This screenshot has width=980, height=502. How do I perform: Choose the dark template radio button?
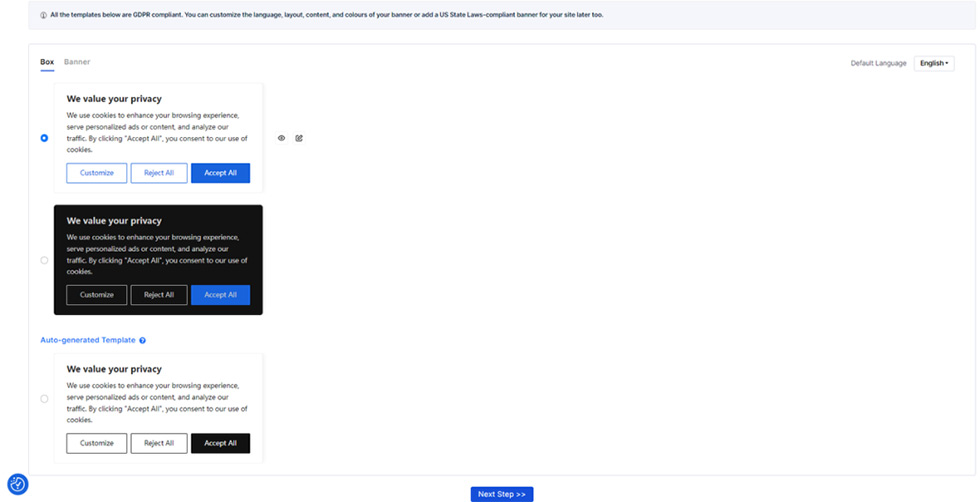[x=44, y=260]
